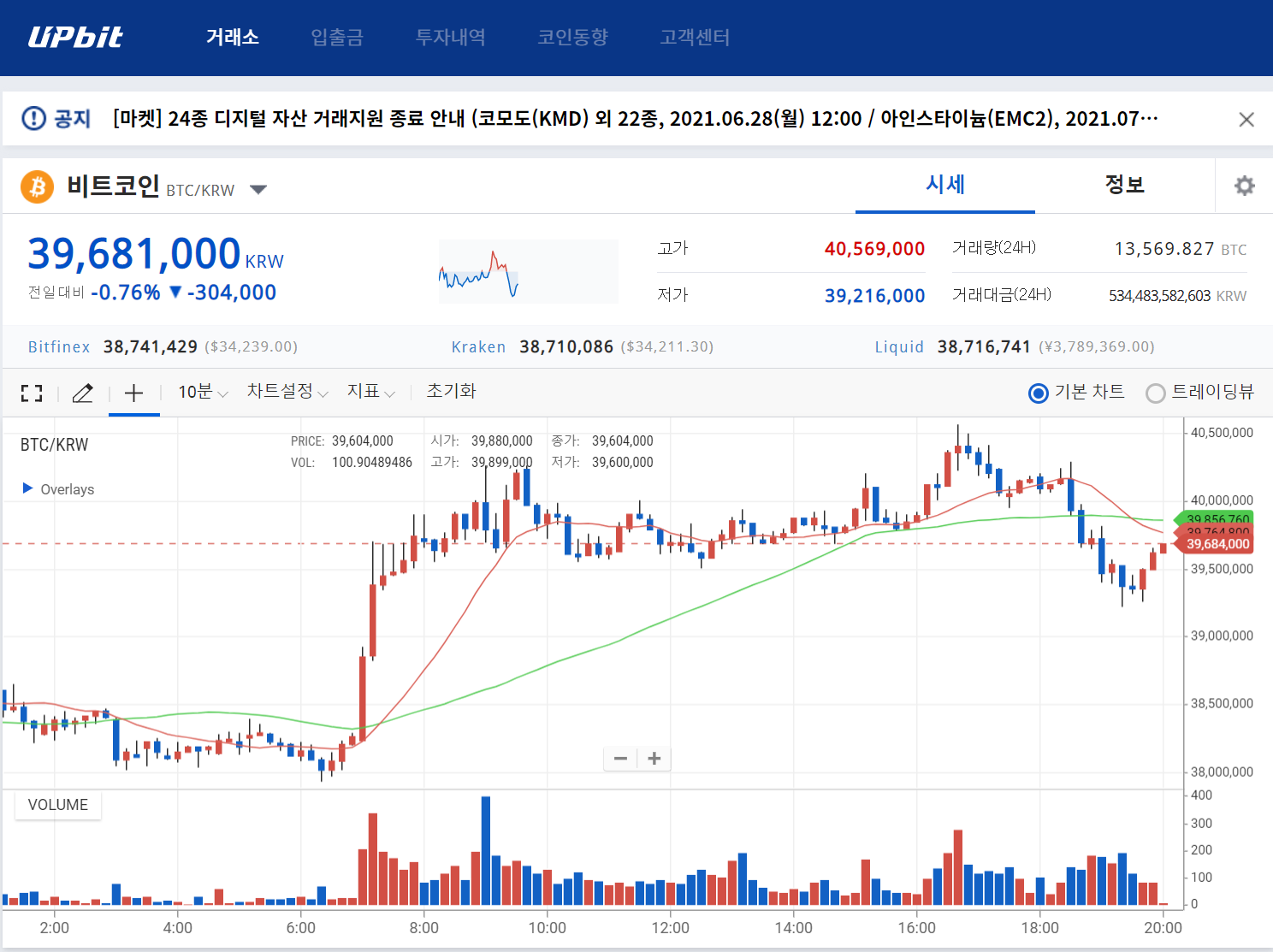The image size is (1273, 952).
Task: Click the 종가 value 39,604,000
Action: (623, 441)
